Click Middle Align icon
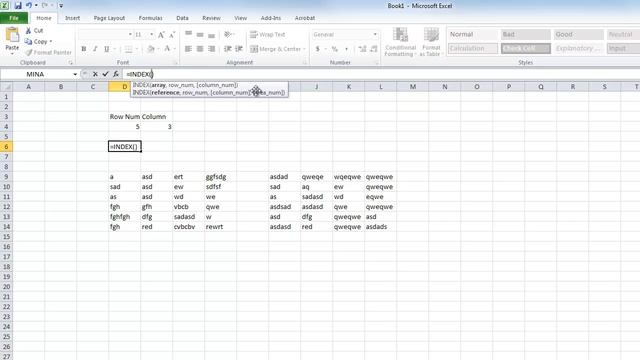This screenshot has height=360, width=640. 200,34
